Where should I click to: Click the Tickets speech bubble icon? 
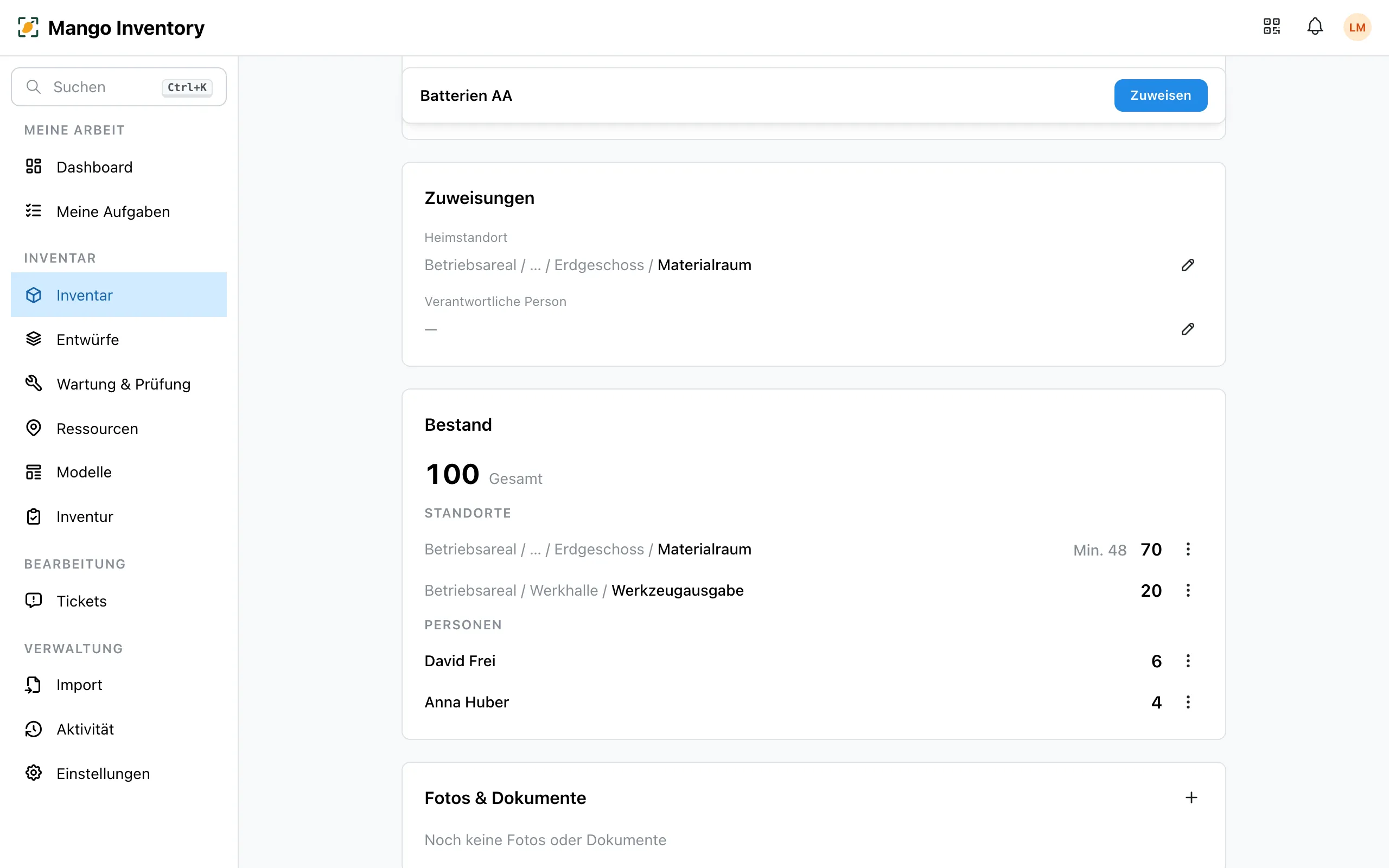(x=34, y=601)
